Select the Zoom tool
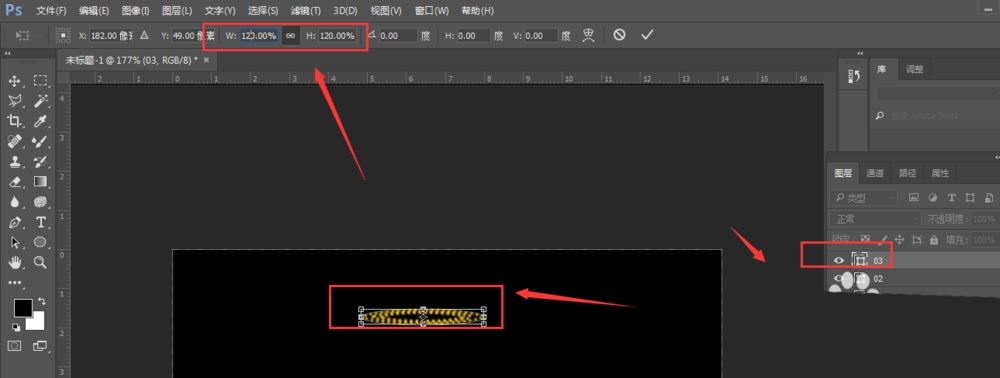Screen dimensions: 1000x378 (x=41, y=262)
